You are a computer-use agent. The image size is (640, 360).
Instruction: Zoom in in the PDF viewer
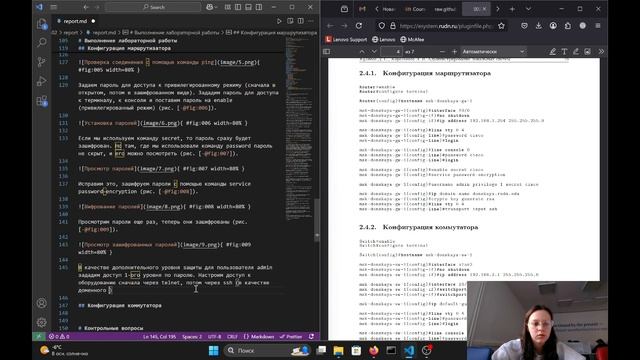click(454, 52)
